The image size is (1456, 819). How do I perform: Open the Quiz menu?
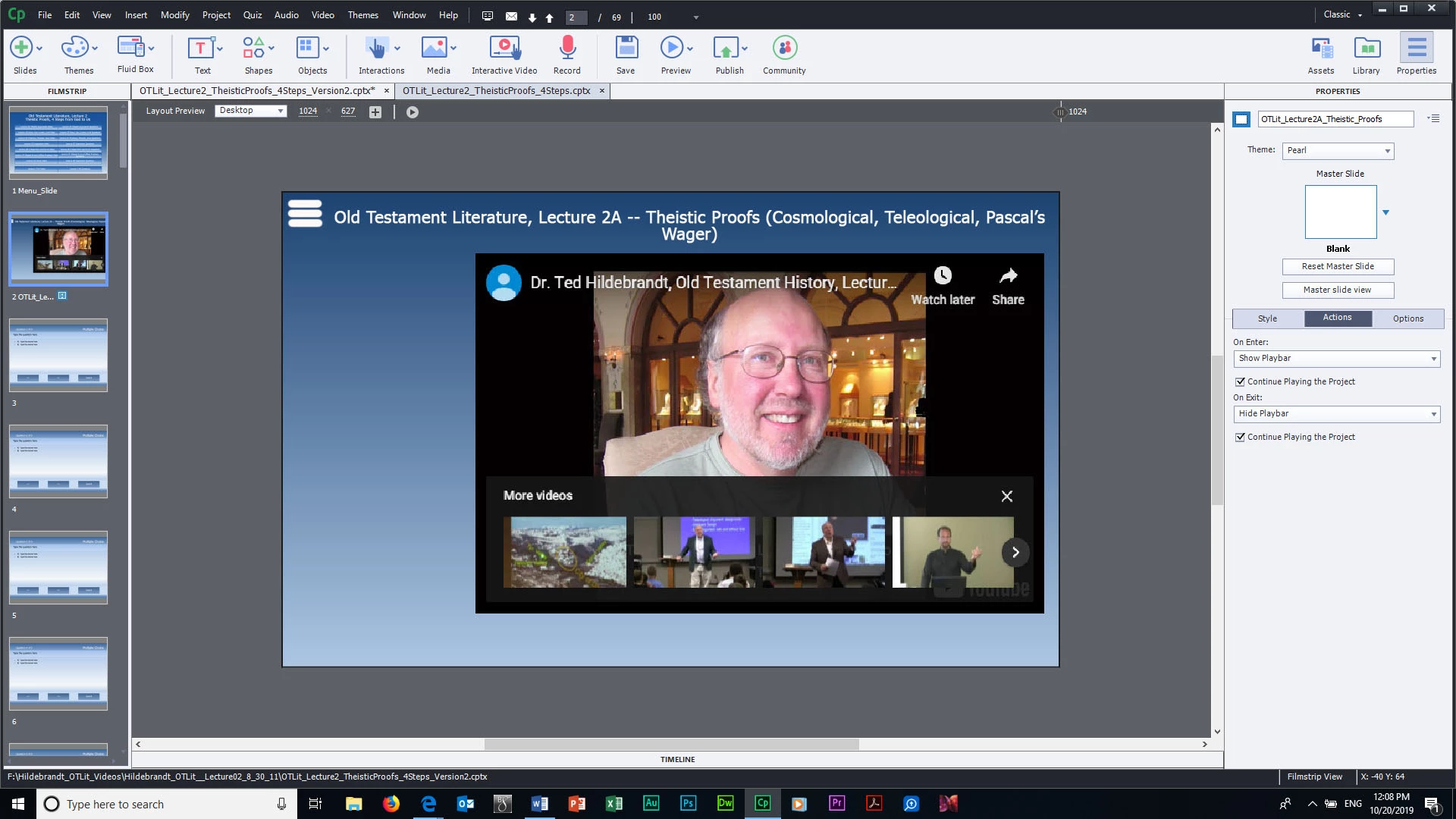click(253, 15)
